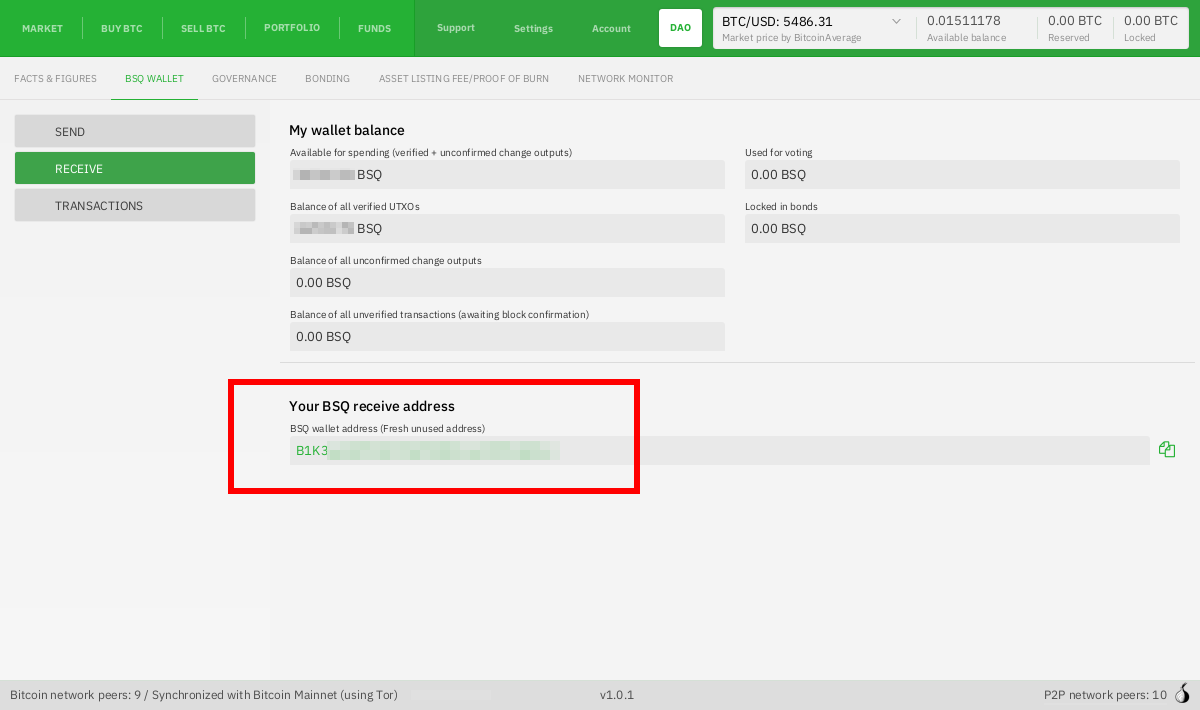
Task: Open the Settings page
Action: point(533,28)
